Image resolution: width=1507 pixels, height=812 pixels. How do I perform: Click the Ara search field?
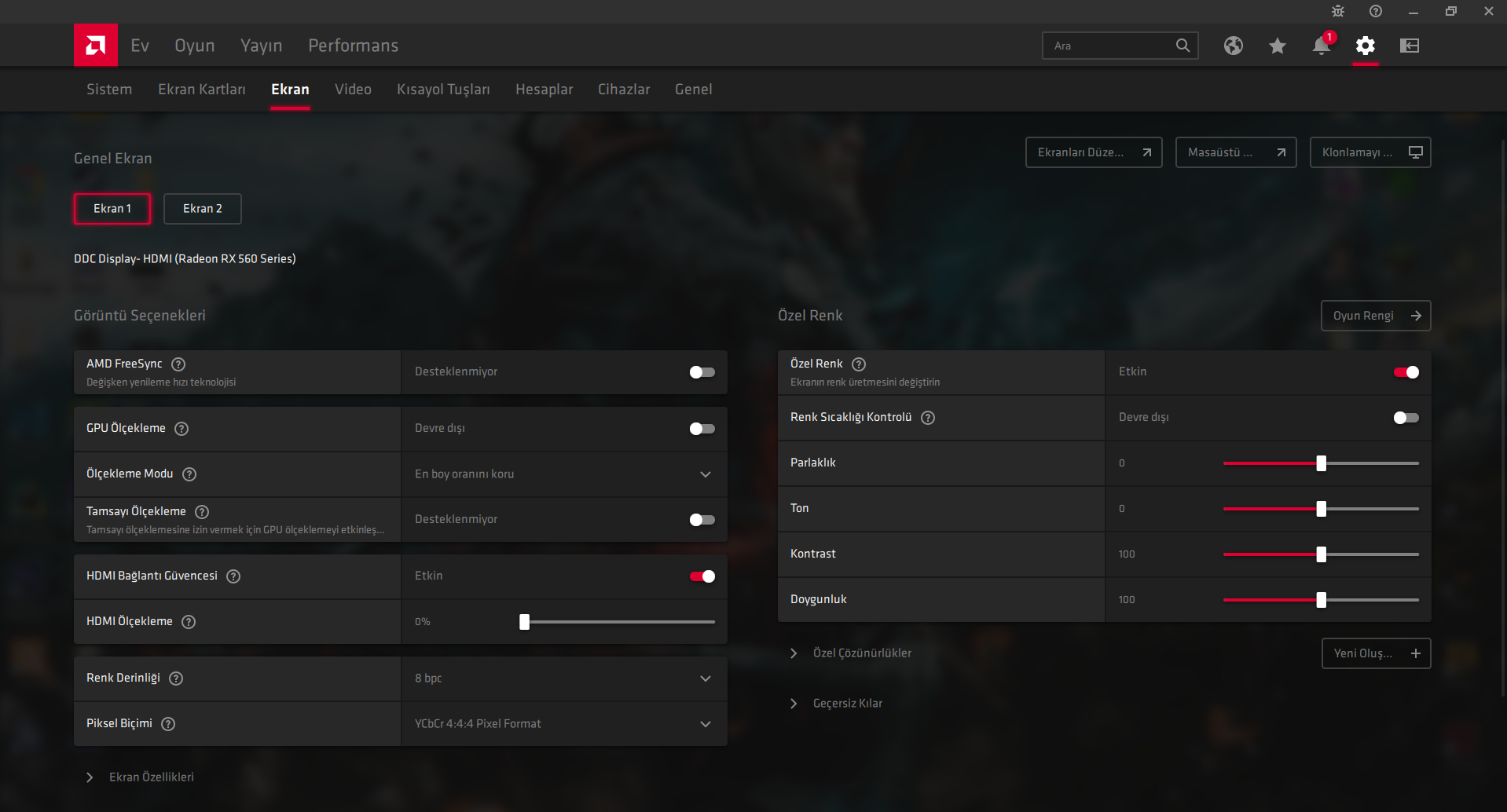(x=1108, y=46)
